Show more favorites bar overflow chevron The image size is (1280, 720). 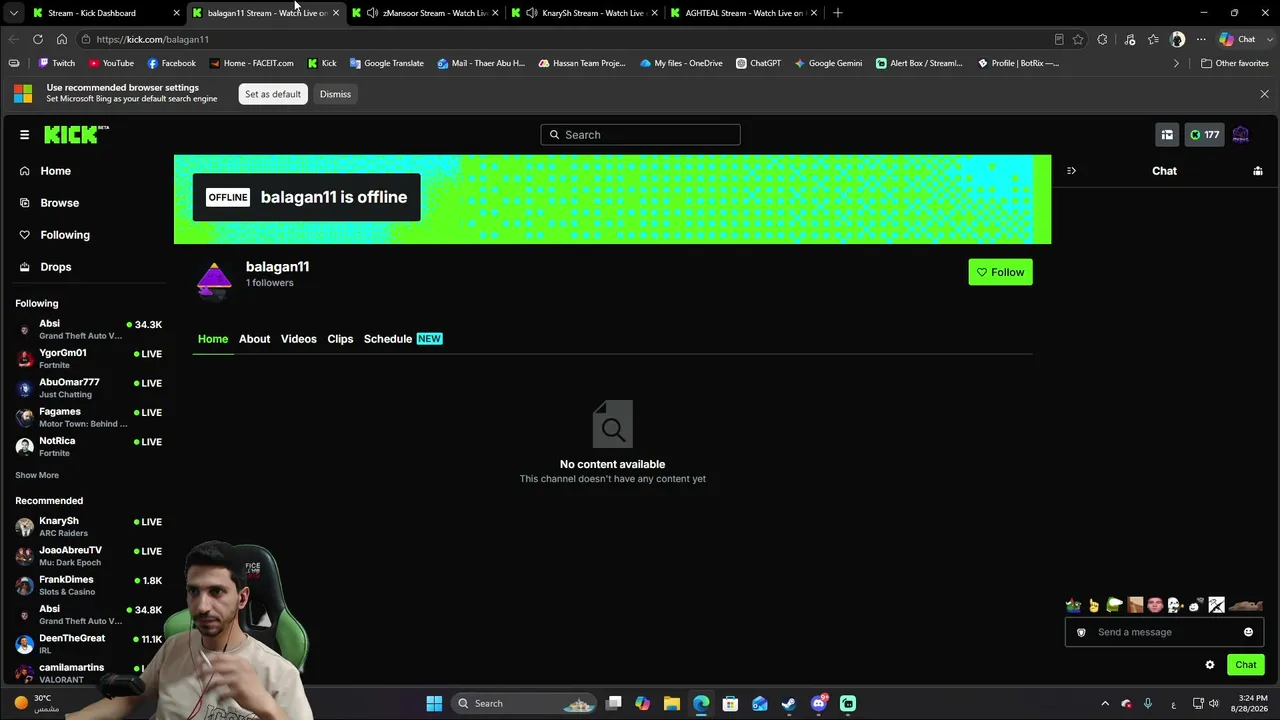tap(1176, 63)
